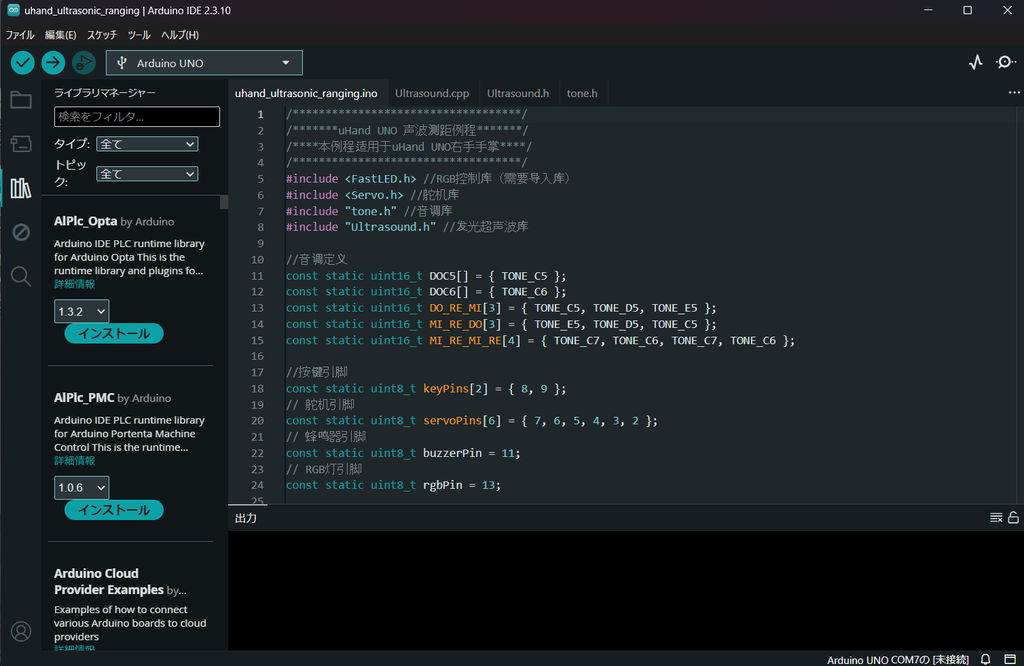The height and width of the screenshot is (666, 1024).
Task: Click the library search filter field
Action: coord(137,117)
